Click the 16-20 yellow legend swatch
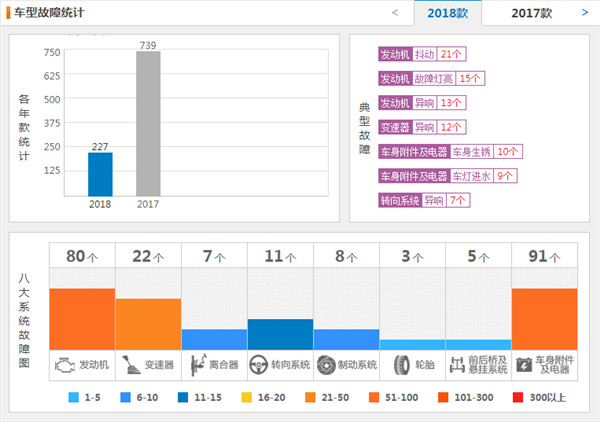600x422 pixels. [247, 397]
